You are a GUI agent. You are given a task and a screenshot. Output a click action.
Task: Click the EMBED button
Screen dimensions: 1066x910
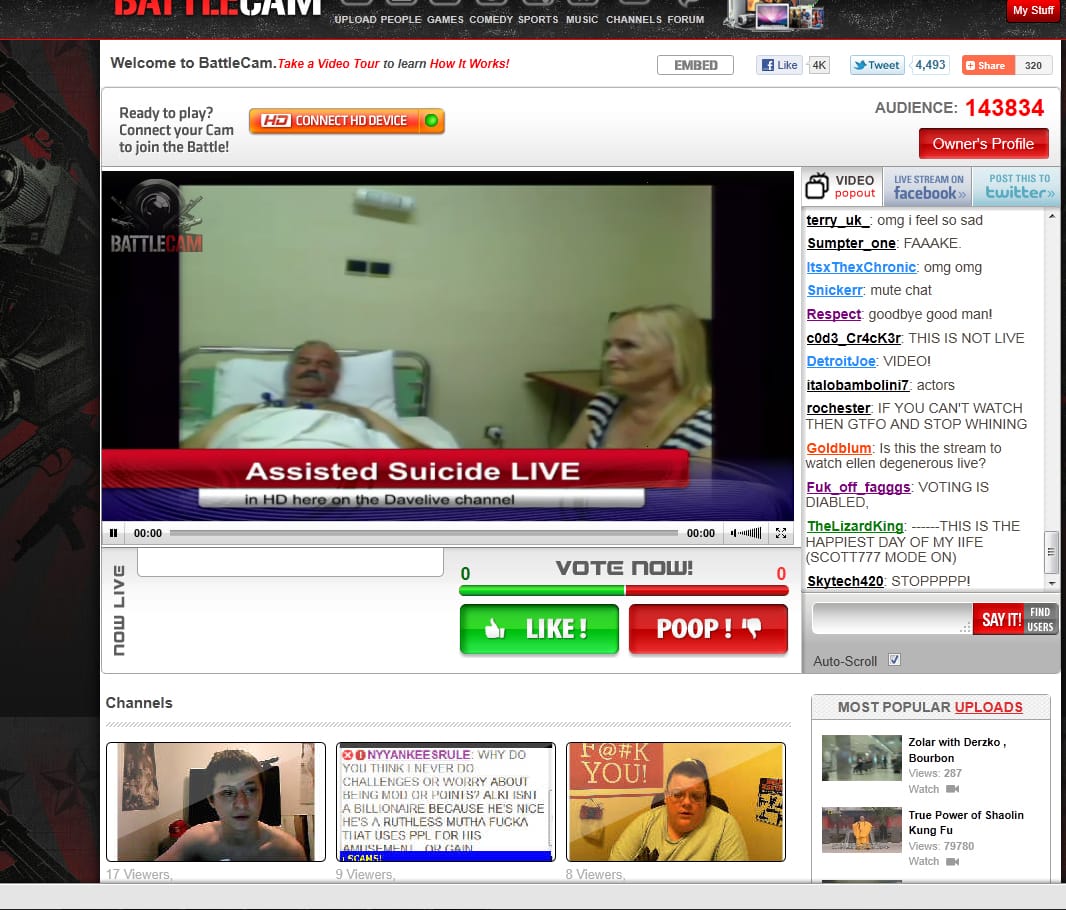[x=695, y=65]
